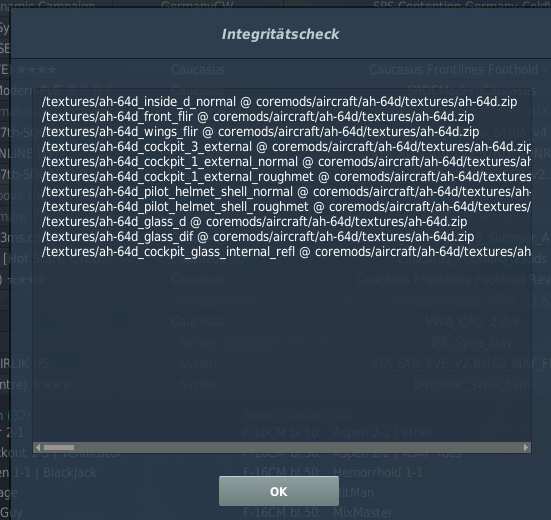
Task: Select the ah-64d_cockpit_3_external line
Action: [286, 147]
